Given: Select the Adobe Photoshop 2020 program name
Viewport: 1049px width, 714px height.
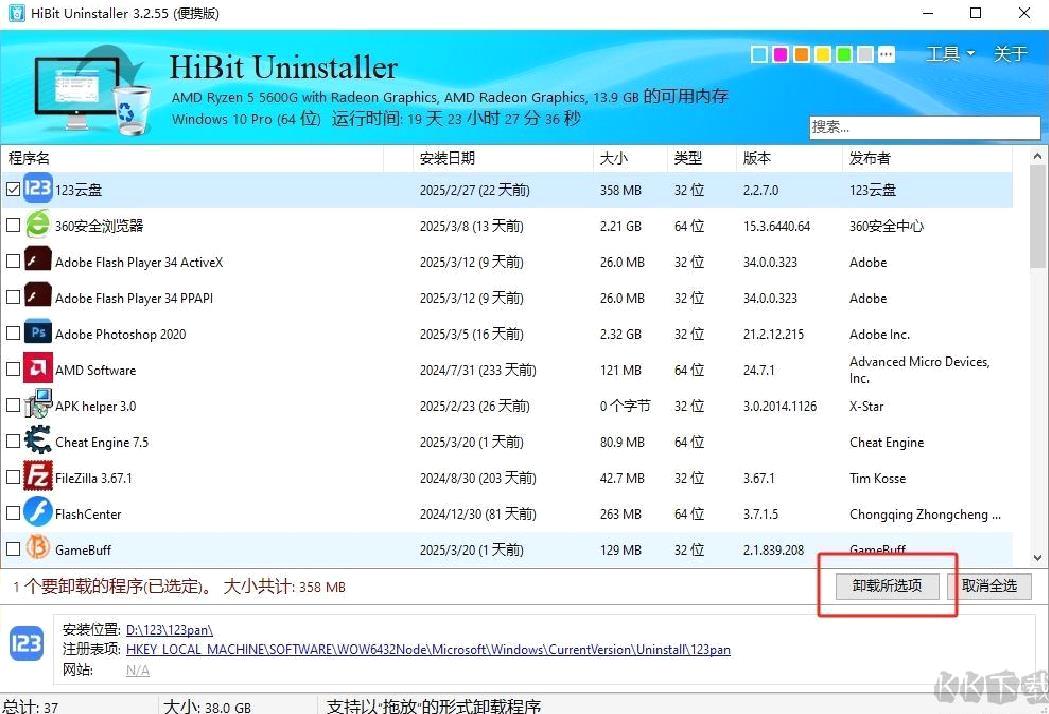Looking at the screenshot, I should coord(120,334).
